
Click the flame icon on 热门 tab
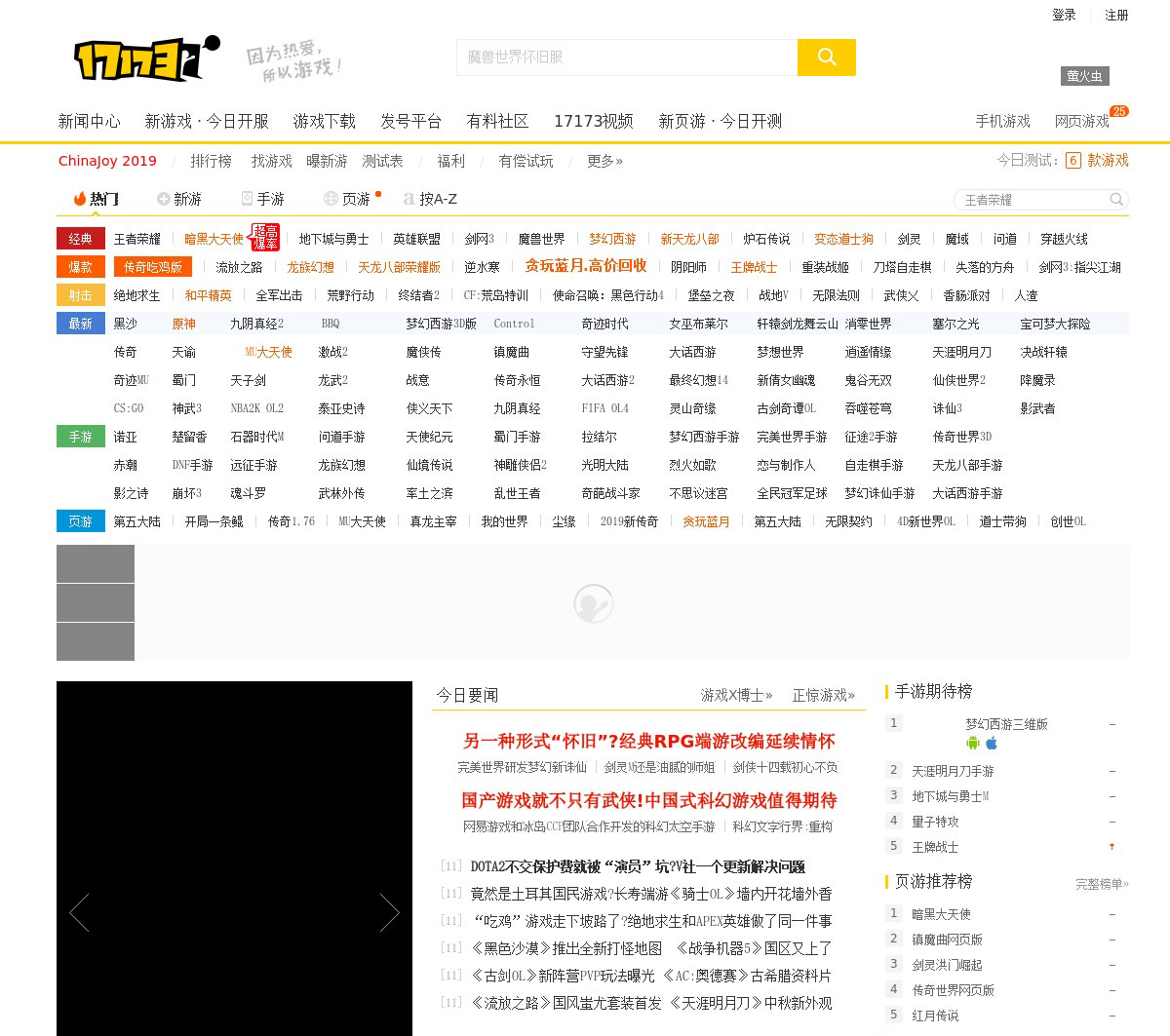coord(80,199)
